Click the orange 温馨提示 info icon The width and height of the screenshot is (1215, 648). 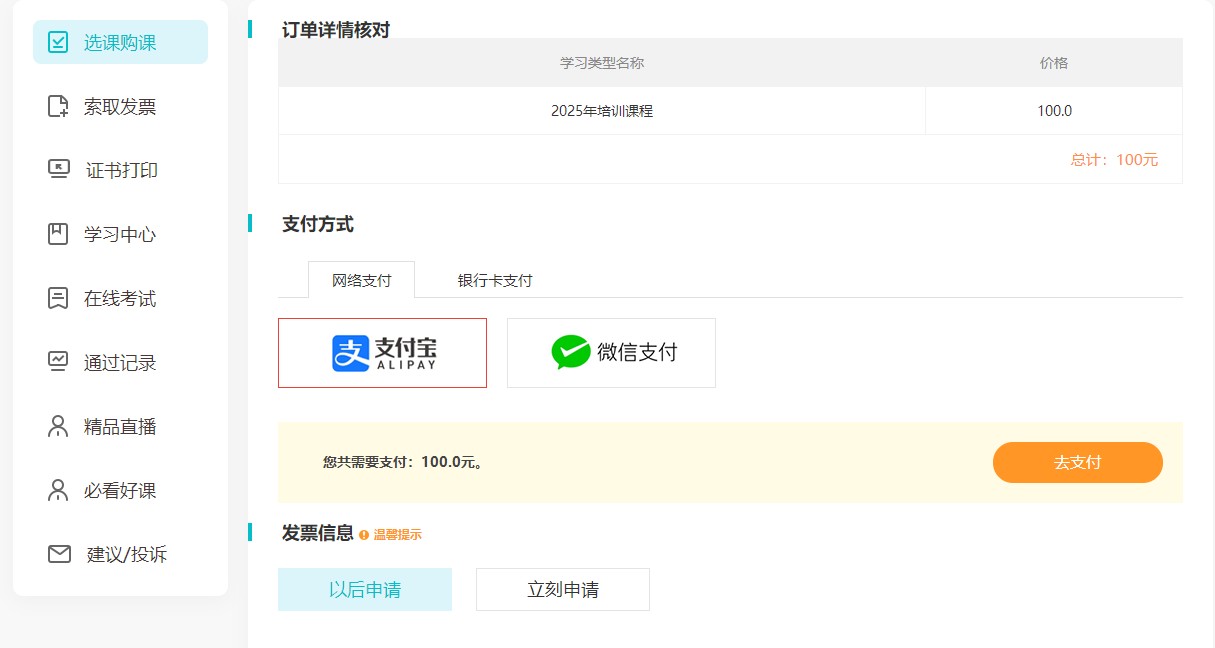point(364,535)
